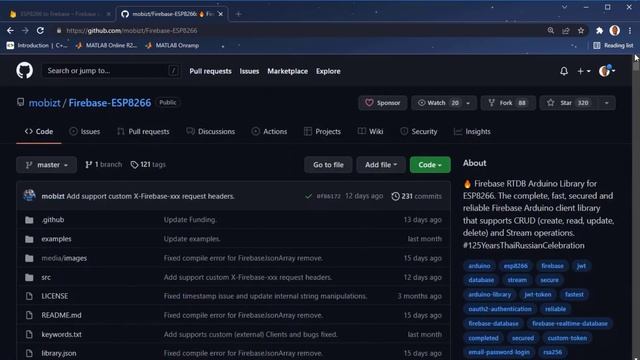This screenshot has width=640, height=360.
Task: Open the green Code dropdown
Action: (x=430, y=165)
